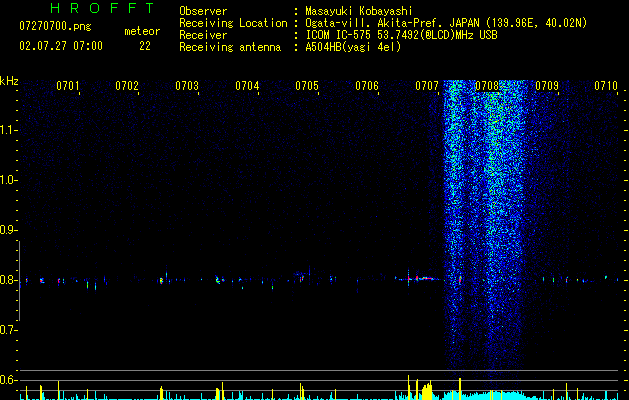Screen dimensions: 629x400
Task: Click the 0704 time marker
Action: 247,86
